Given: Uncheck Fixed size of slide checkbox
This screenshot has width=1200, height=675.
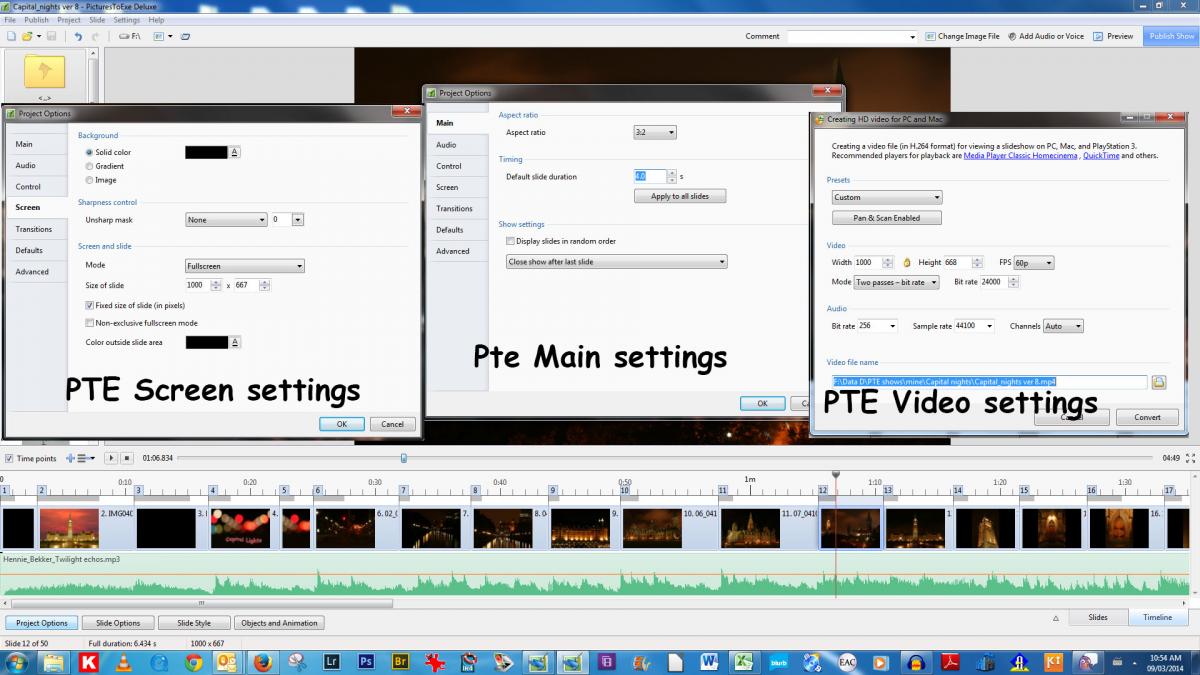Looking at the screenshot, I should coord(90,305).
